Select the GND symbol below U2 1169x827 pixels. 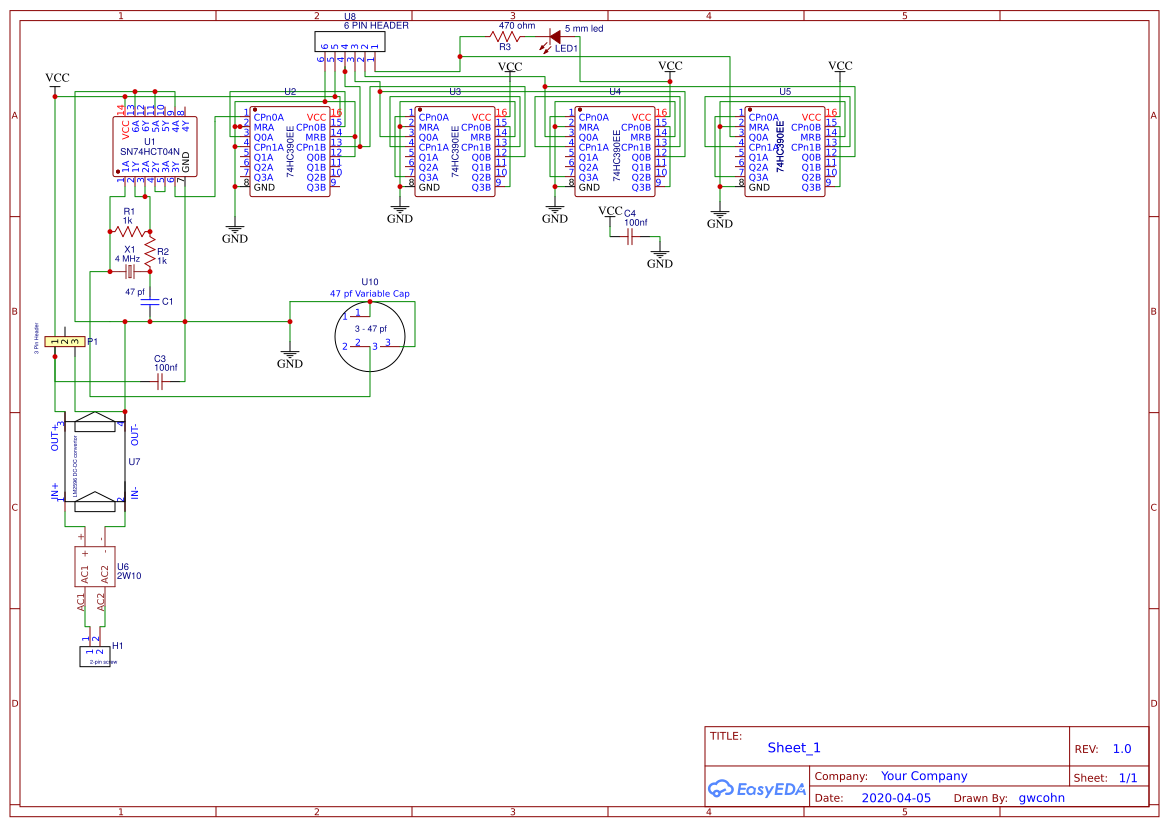pyautogui.click(x=233, y=231)
